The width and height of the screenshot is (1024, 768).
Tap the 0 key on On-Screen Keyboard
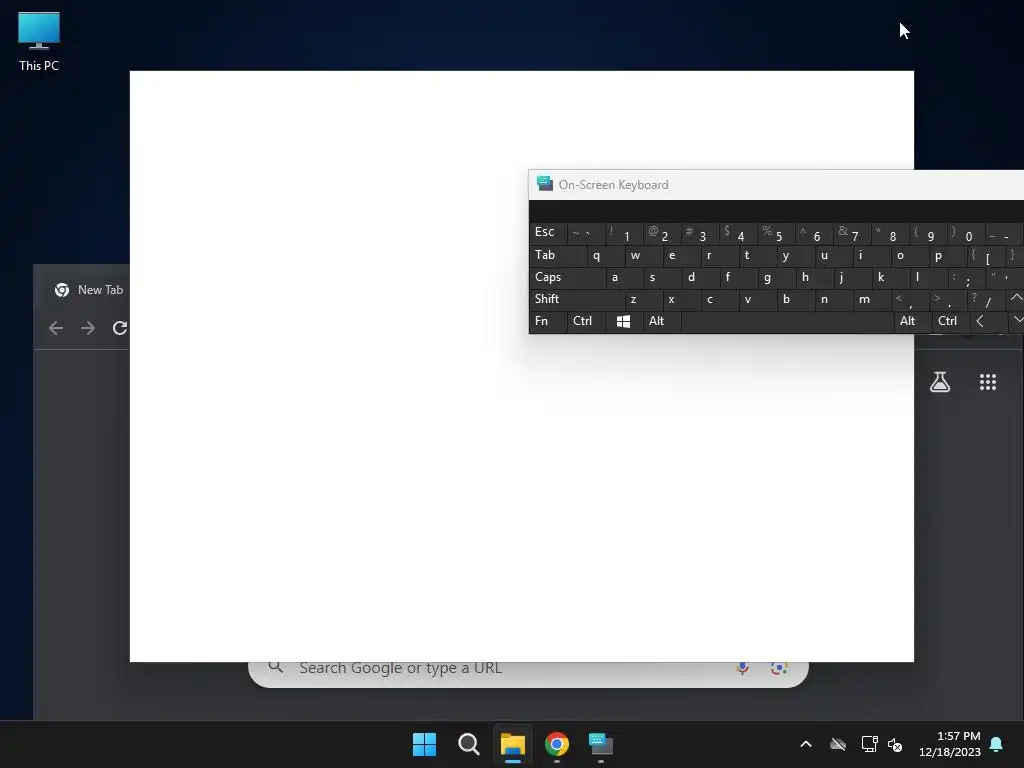click(x=966, y=232)
